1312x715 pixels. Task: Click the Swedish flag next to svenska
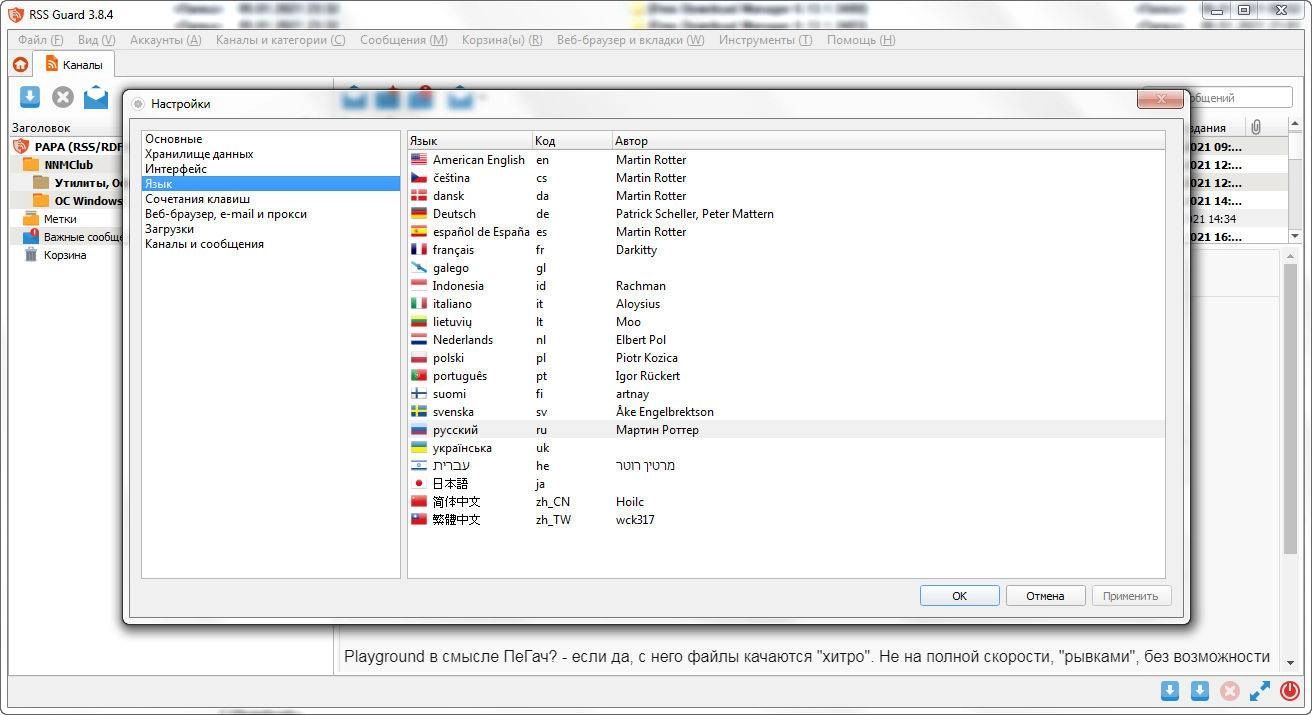419,412
